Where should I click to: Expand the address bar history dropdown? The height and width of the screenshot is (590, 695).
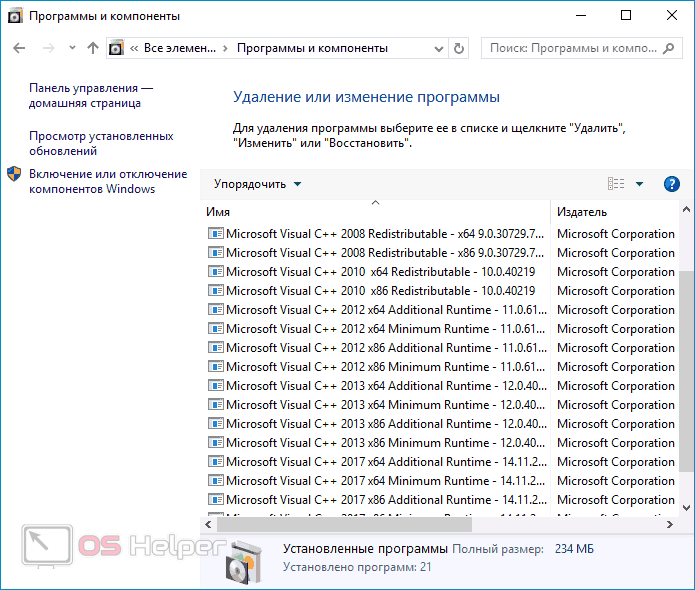click(438, 48)
